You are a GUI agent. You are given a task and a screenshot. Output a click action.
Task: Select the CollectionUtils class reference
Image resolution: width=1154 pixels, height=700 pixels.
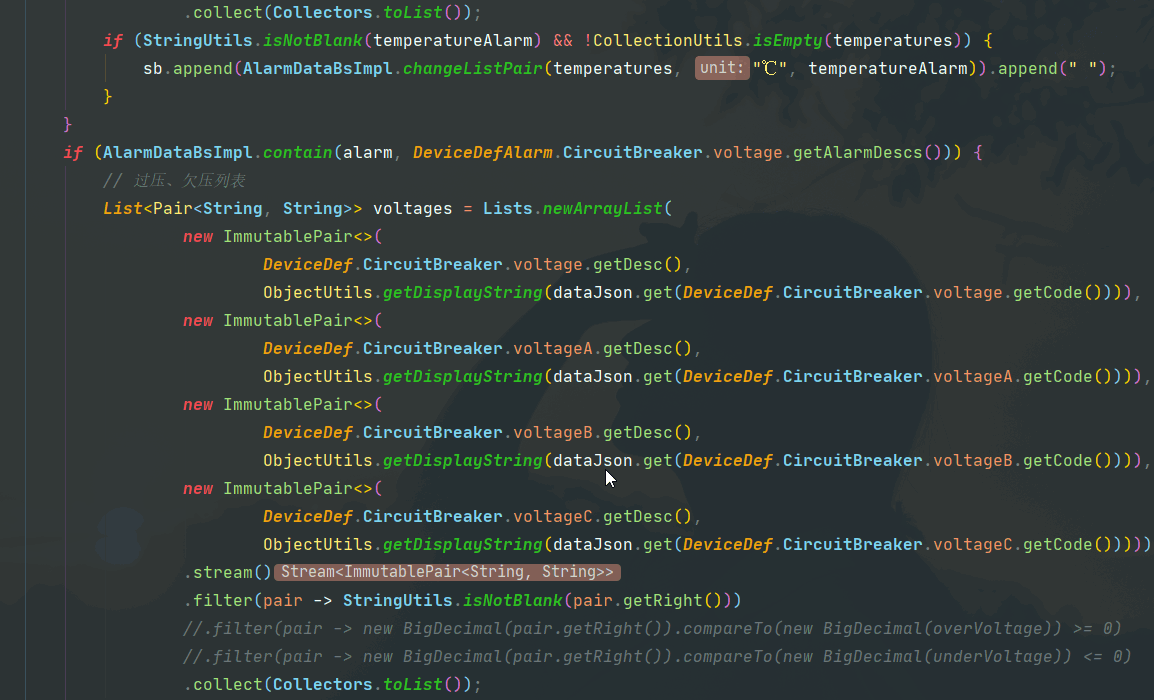point(668,40)
